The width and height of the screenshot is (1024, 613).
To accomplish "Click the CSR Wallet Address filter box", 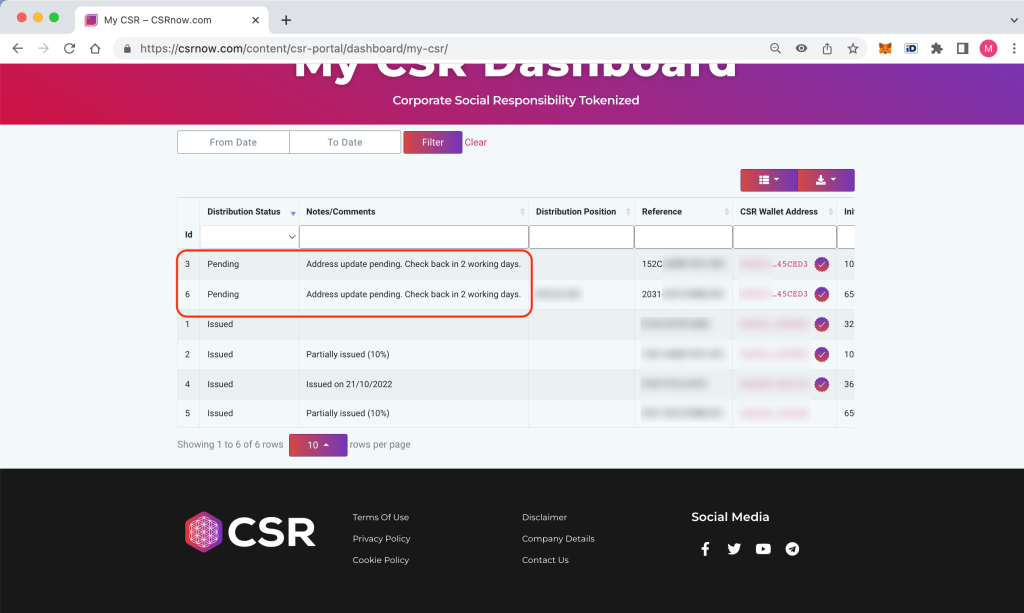I will coord(784,237).
